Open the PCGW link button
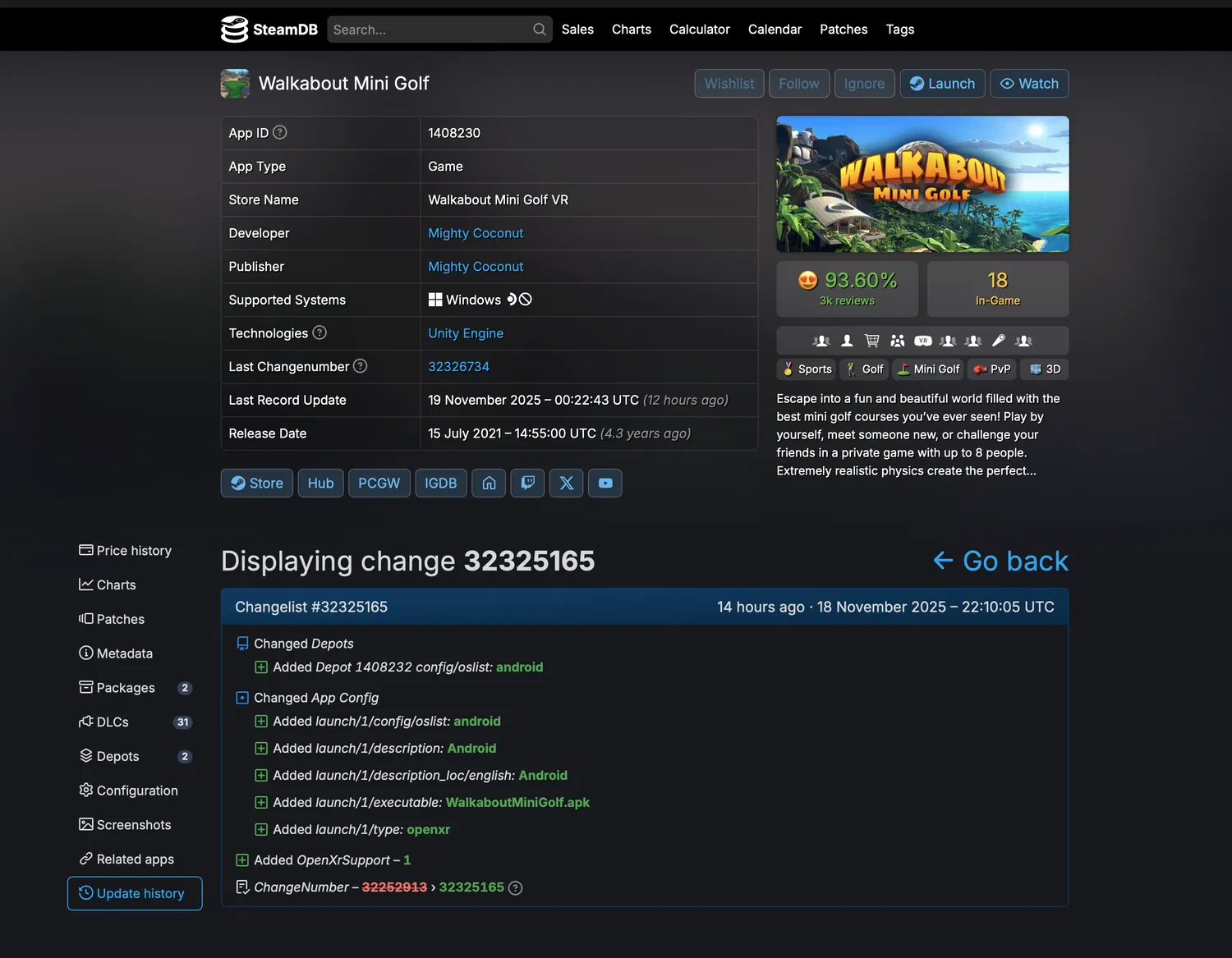The width and height of the screenshot is (1232, 958). 379,484
